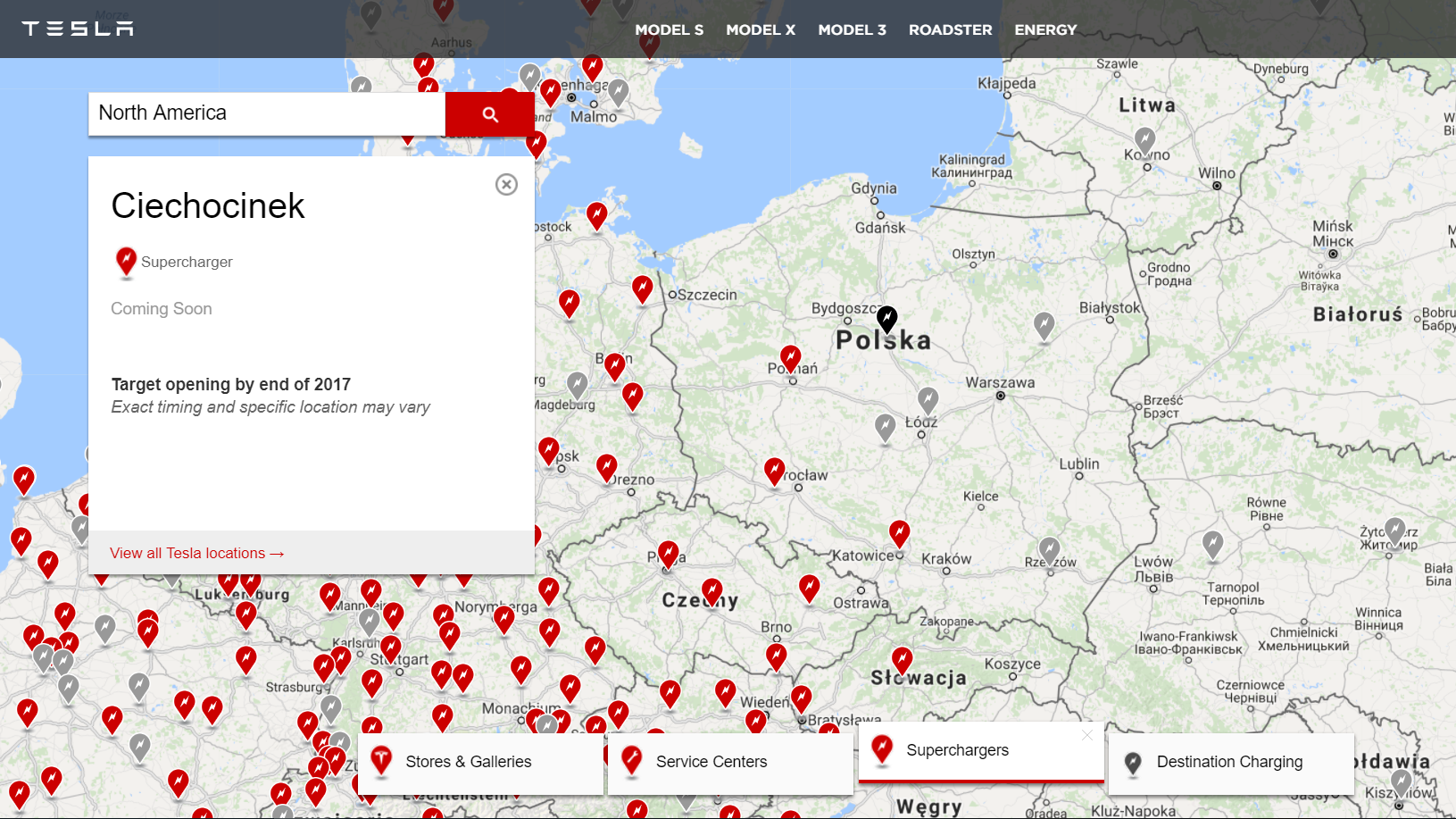Select red pin near Malmö
The image size is (1456, 819).
coord(592,69)
